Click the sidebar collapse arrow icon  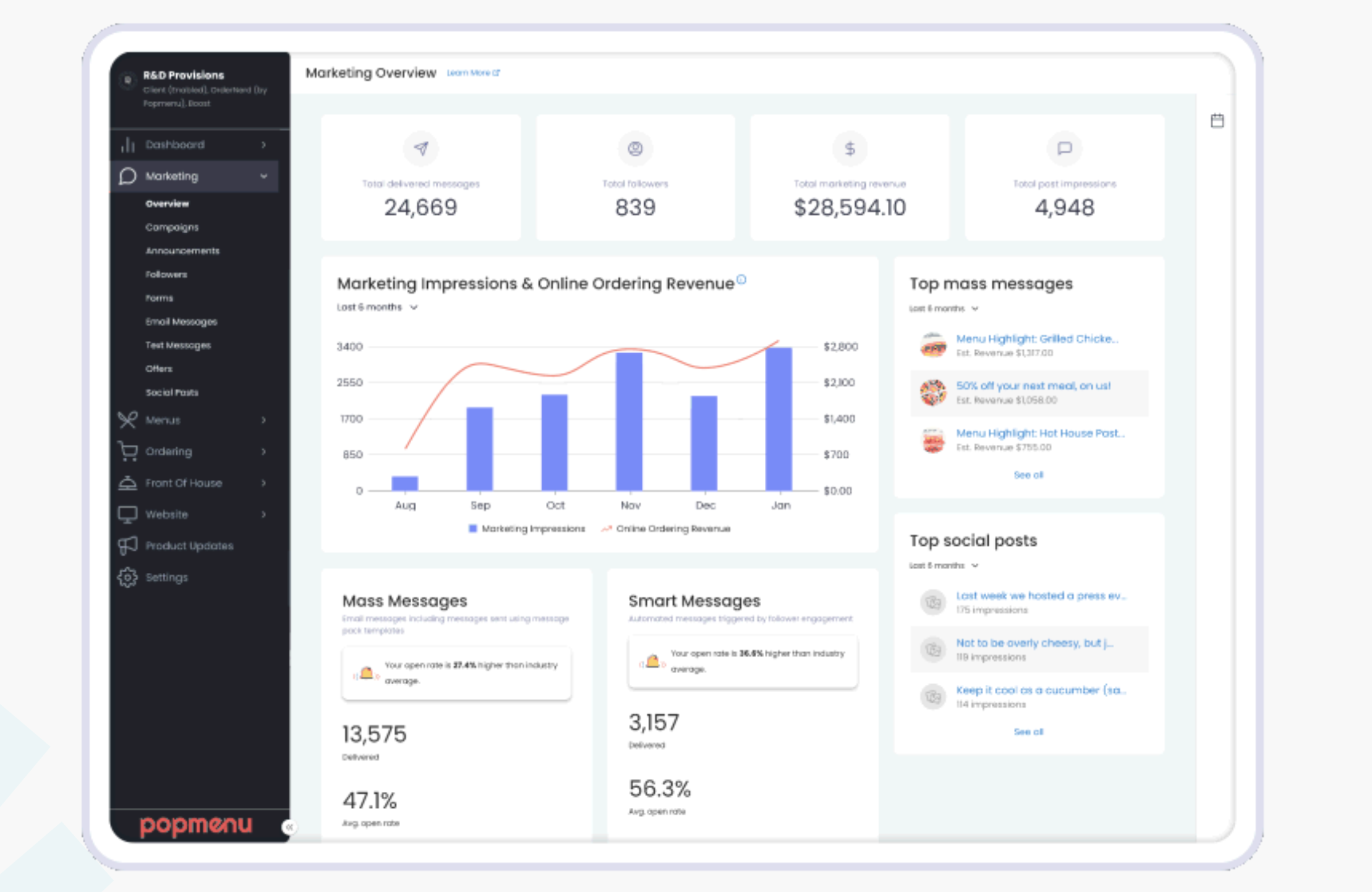pyautogui.click(x=289, y=826)
